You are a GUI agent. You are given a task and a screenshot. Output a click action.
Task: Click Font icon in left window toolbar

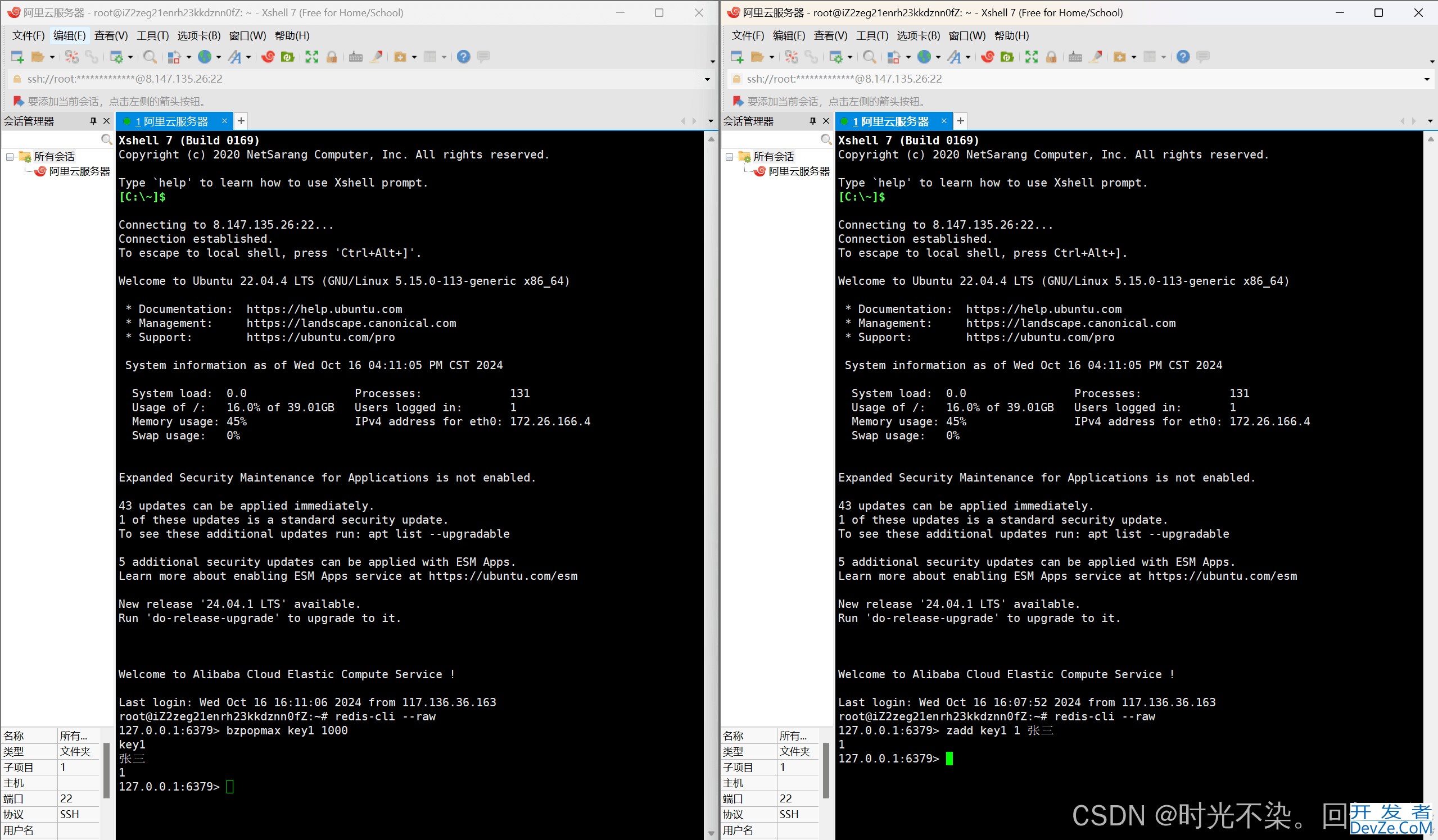tap(234, 56)
